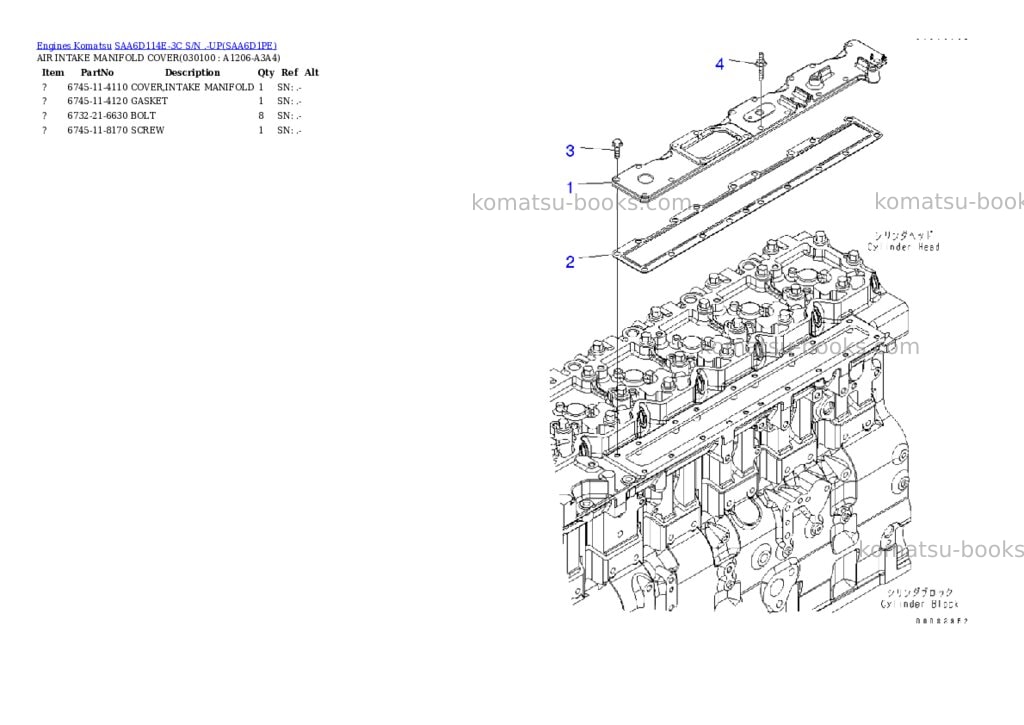The image size is (1024, 725).
Task: Select part number 6745-11-4110
Action: 97,87
